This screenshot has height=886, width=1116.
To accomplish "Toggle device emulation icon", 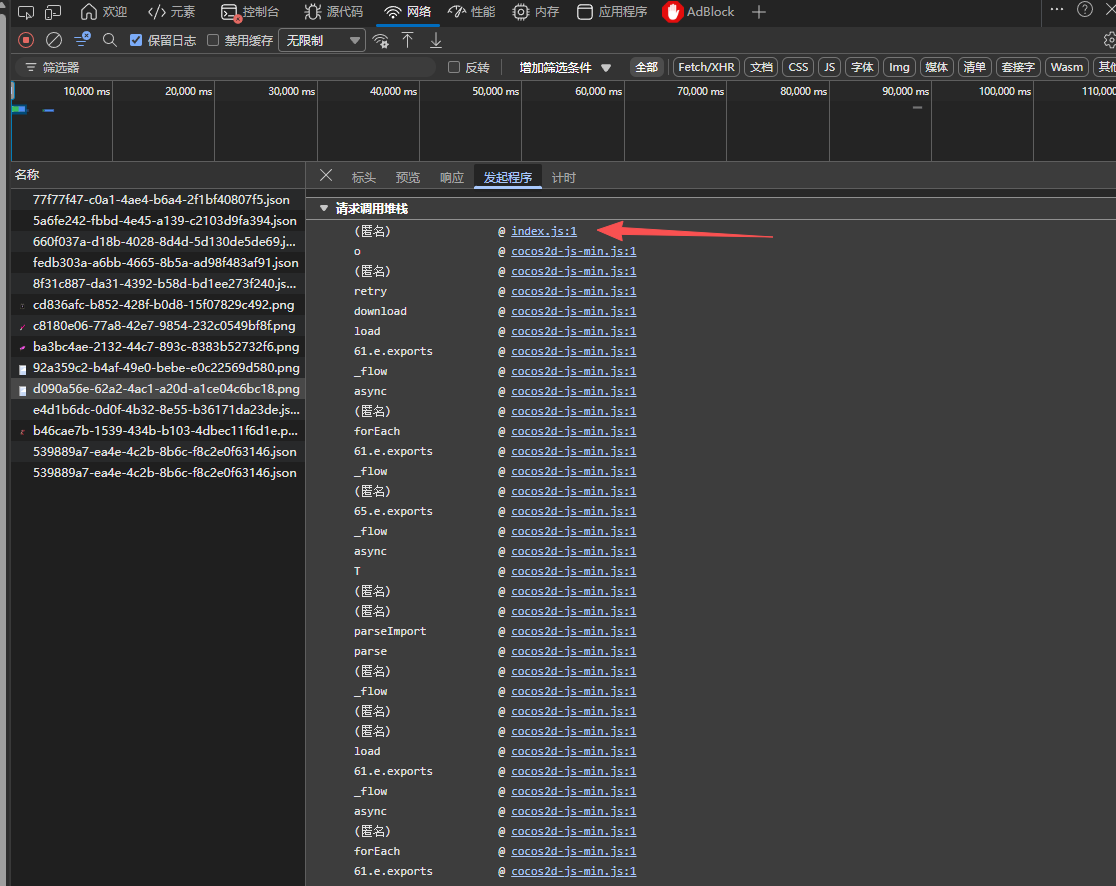I will click(53, 12).
